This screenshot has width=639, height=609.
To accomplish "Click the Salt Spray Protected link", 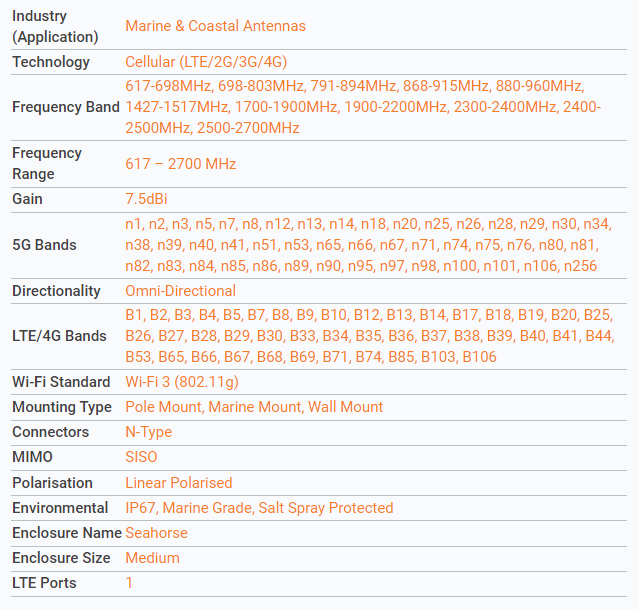I will [x=326, y=508].
